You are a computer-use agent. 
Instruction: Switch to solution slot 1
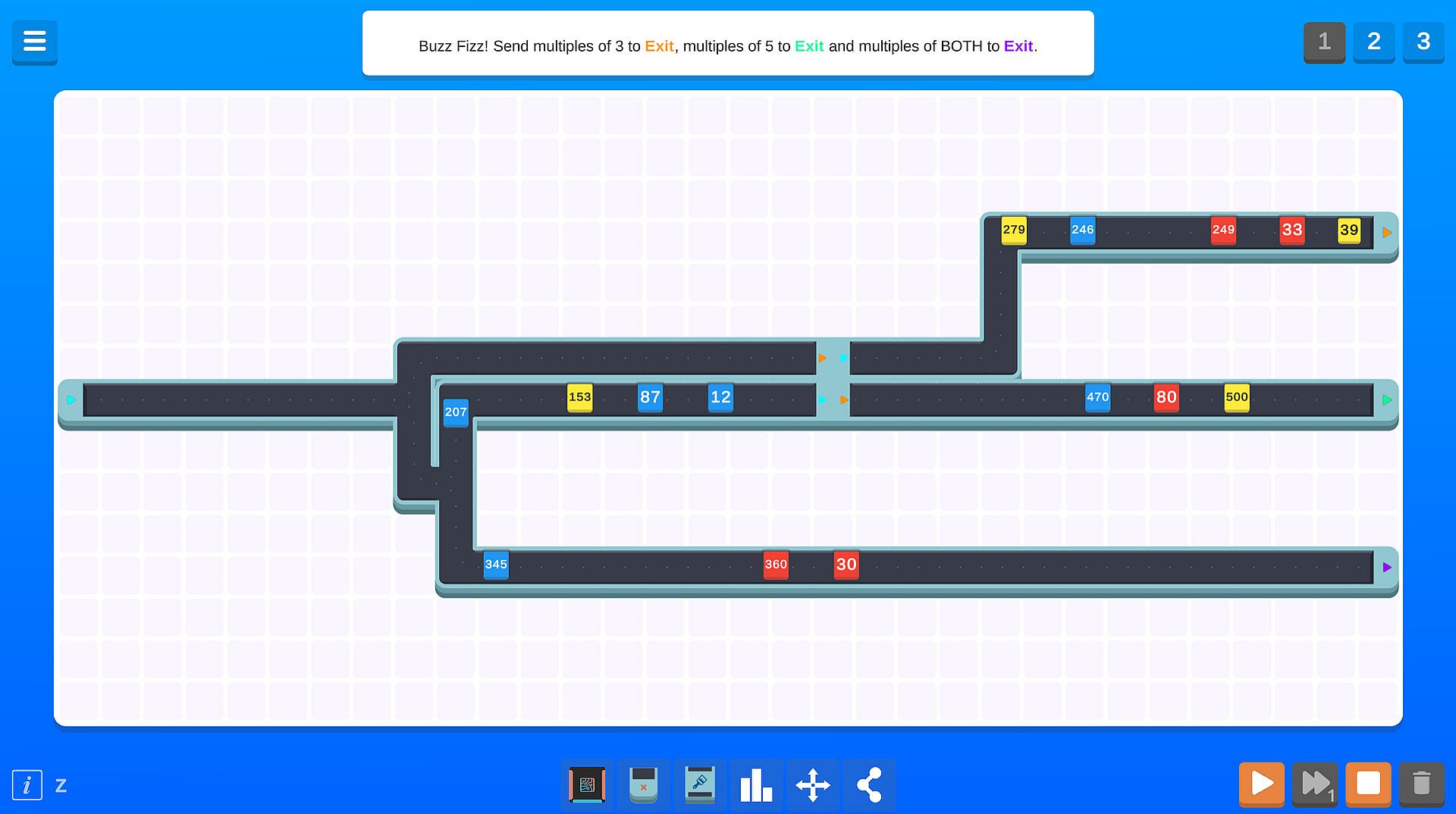1324,42
